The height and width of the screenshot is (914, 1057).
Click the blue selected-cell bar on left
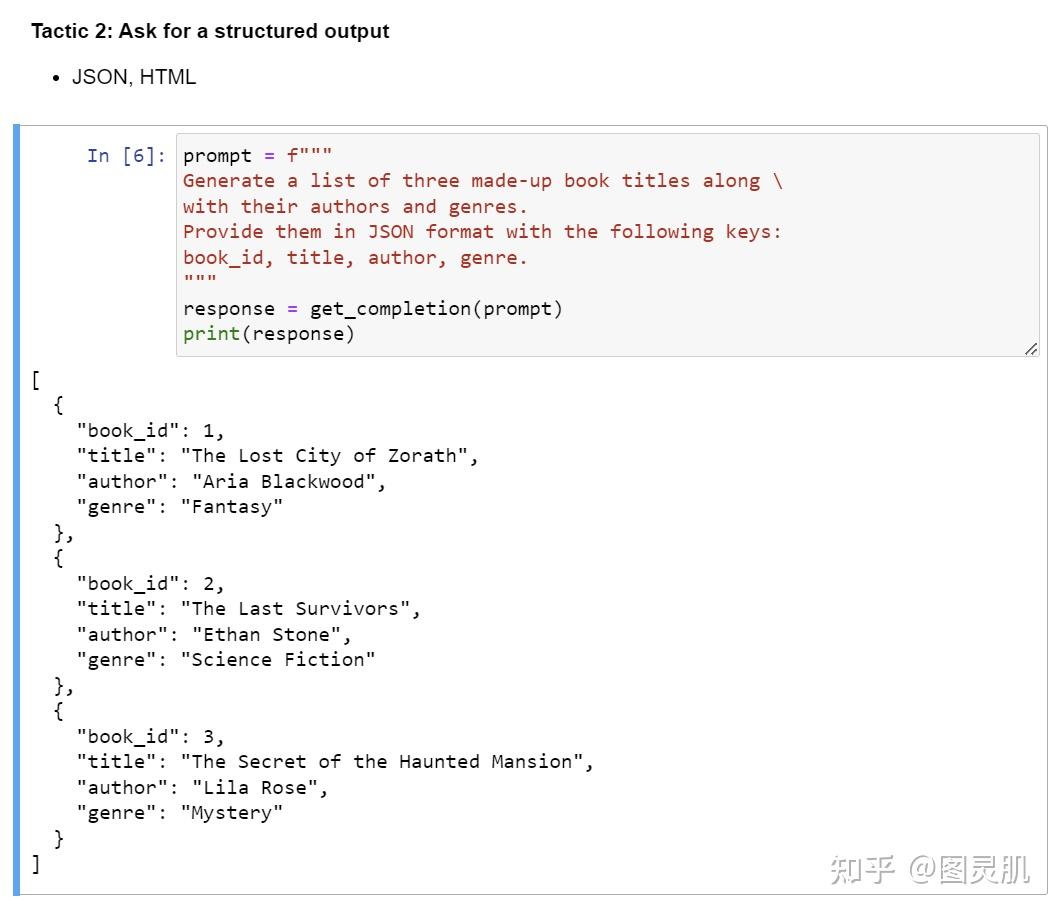[x=16, y=510]
